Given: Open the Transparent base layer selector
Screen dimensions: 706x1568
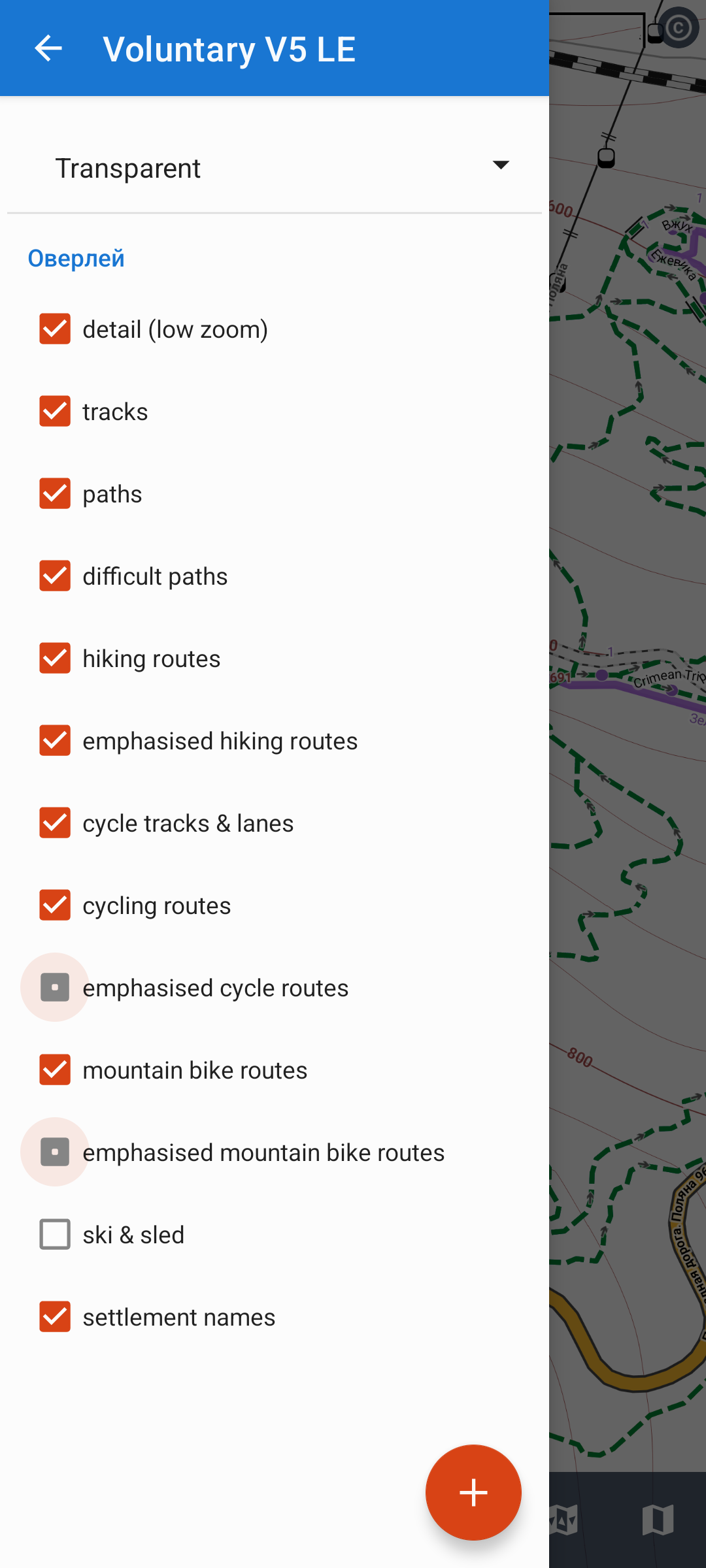Looking at the screenshot, I should (x=275, y=168).
